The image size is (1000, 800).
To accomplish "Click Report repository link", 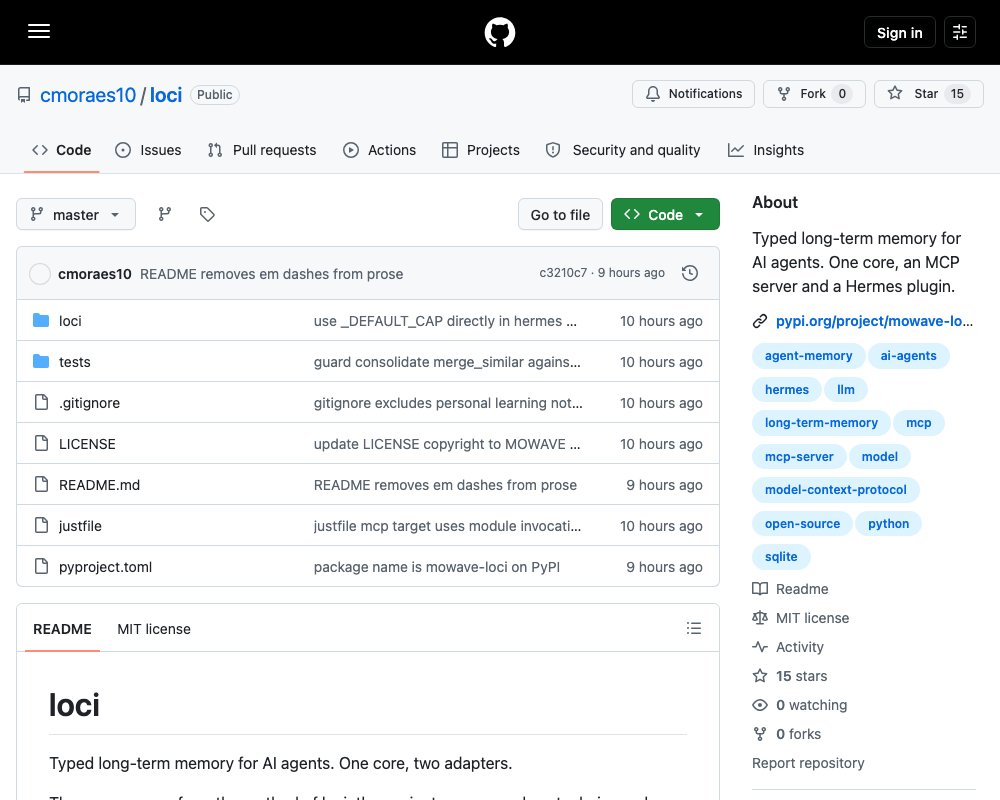I will pyautogui.click(x=808, y=763).
